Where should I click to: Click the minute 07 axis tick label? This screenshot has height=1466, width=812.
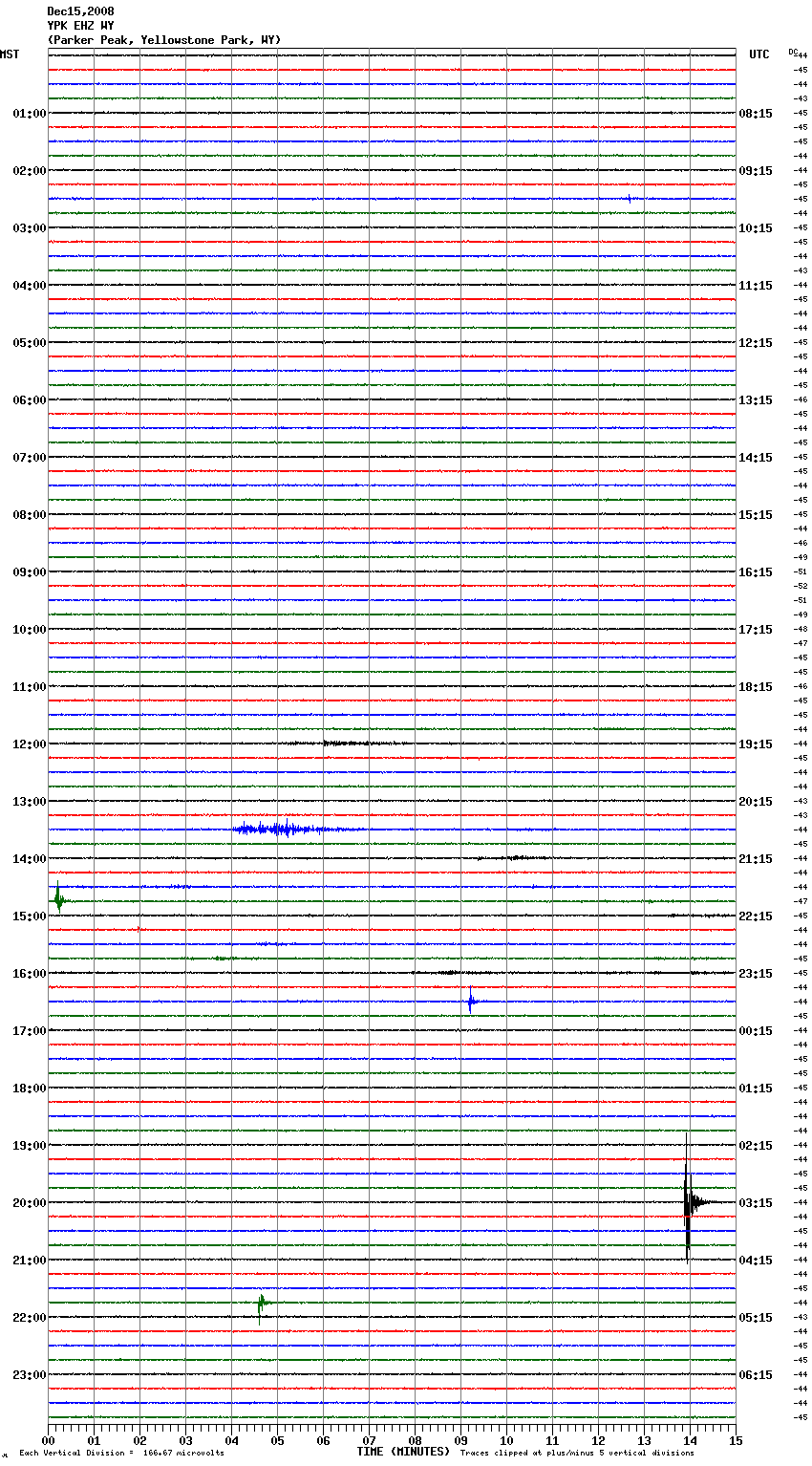pos(369,1440)
